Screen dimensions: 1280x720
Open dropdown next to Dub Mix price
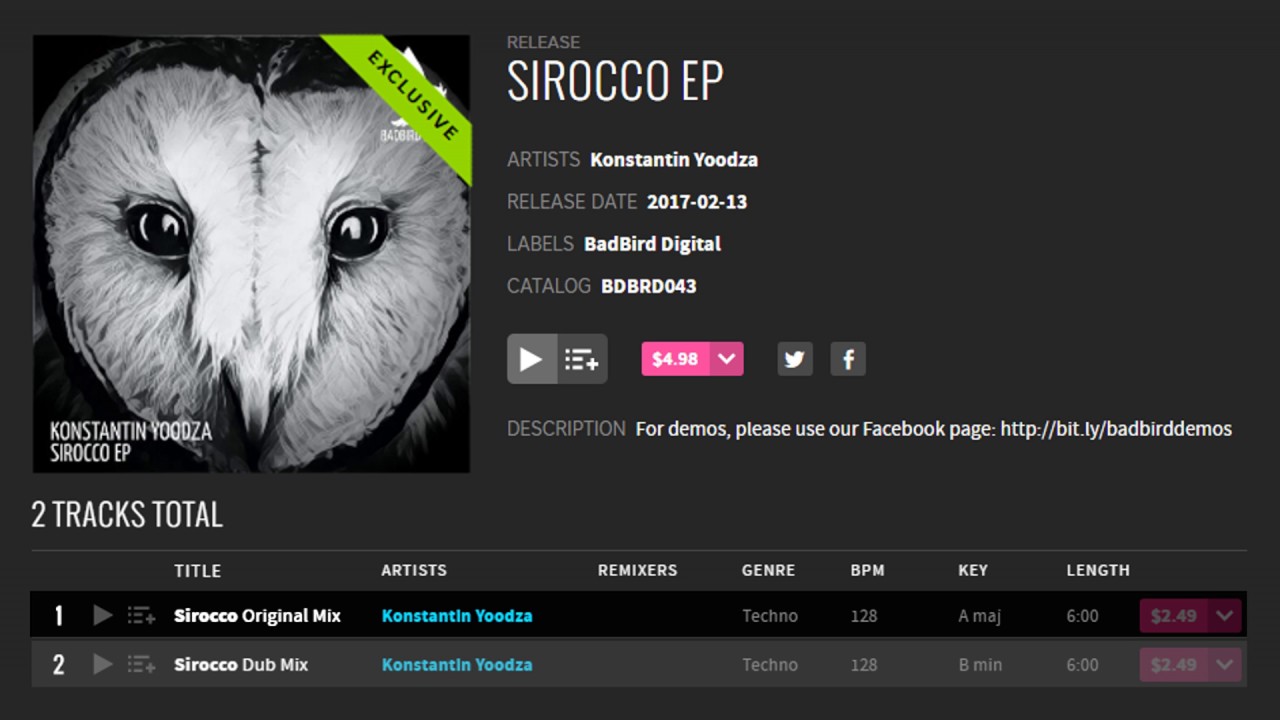tap(1225, 665)
